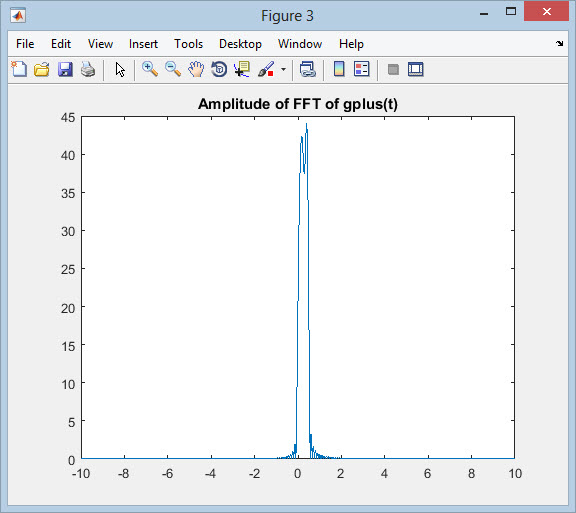Activate the Zoom Out magnifier tool

point(173,69)
